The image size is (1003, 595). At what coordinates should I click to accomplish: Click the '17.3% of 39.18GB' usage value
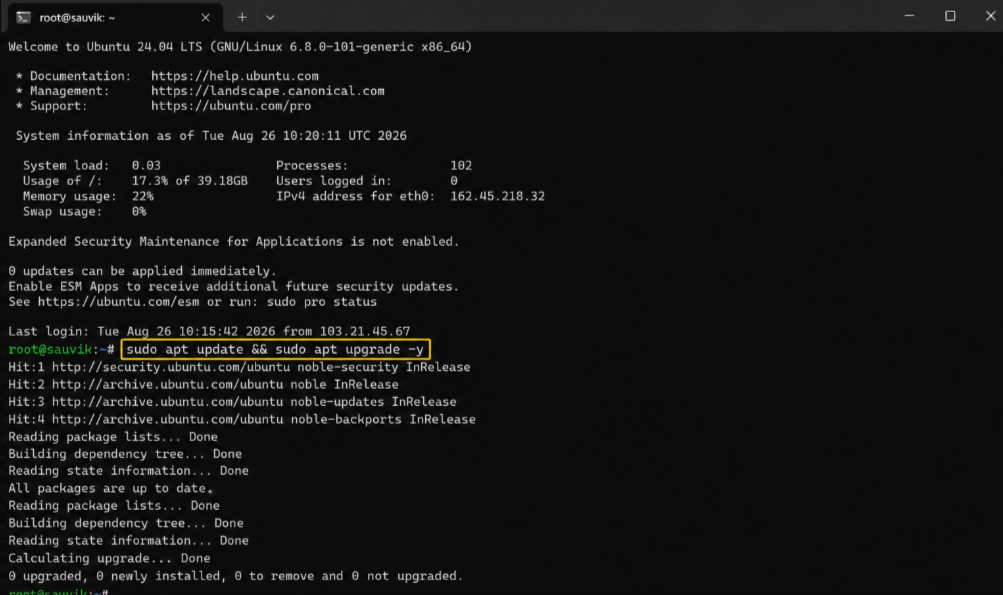[189, 181]
